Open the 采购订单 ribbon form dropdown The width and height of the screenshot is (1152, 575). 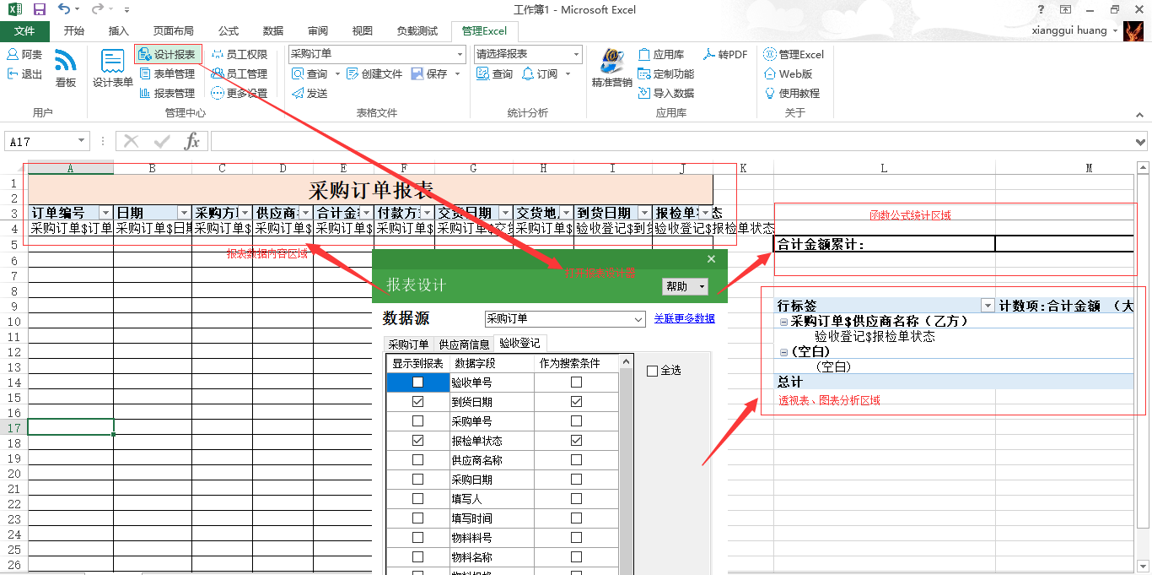point(460,54)
